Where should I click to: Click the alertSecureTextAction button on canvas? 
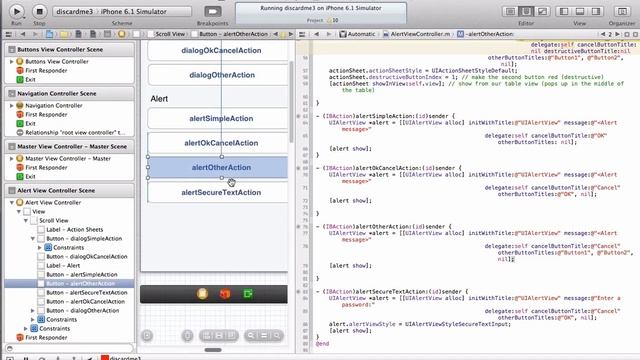[218, 193]
